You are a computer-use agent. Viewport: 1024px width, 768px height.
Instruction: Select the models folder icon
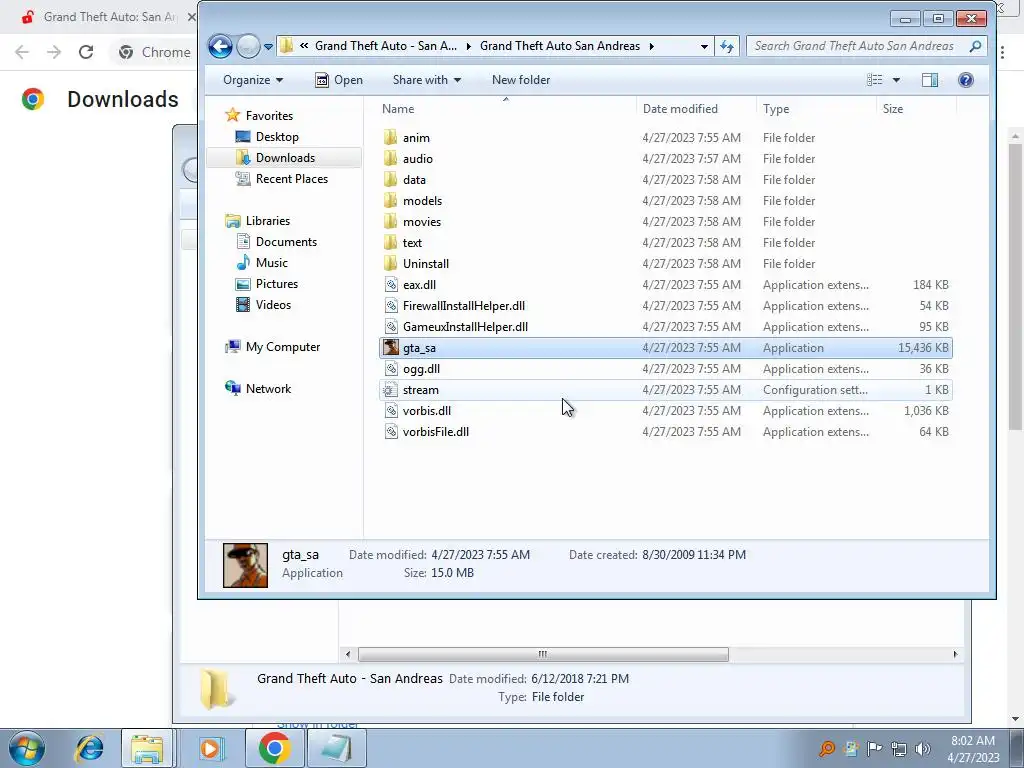391,200
